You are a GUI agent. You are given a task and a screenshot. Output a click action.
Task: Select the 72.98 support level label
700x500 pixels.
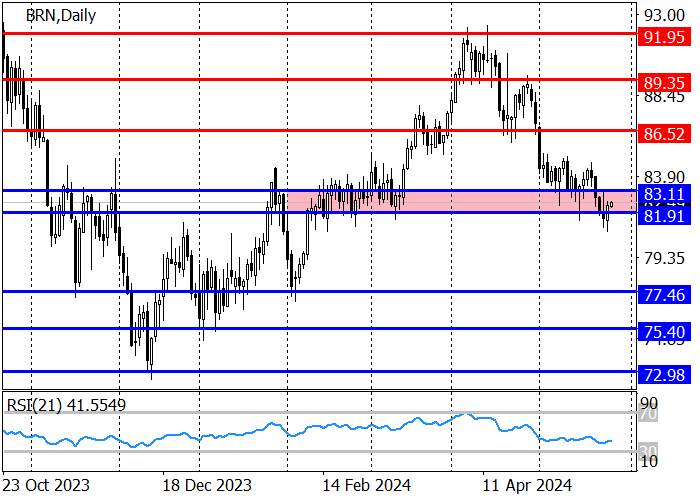pyautogui.click(x=664, y=375)
